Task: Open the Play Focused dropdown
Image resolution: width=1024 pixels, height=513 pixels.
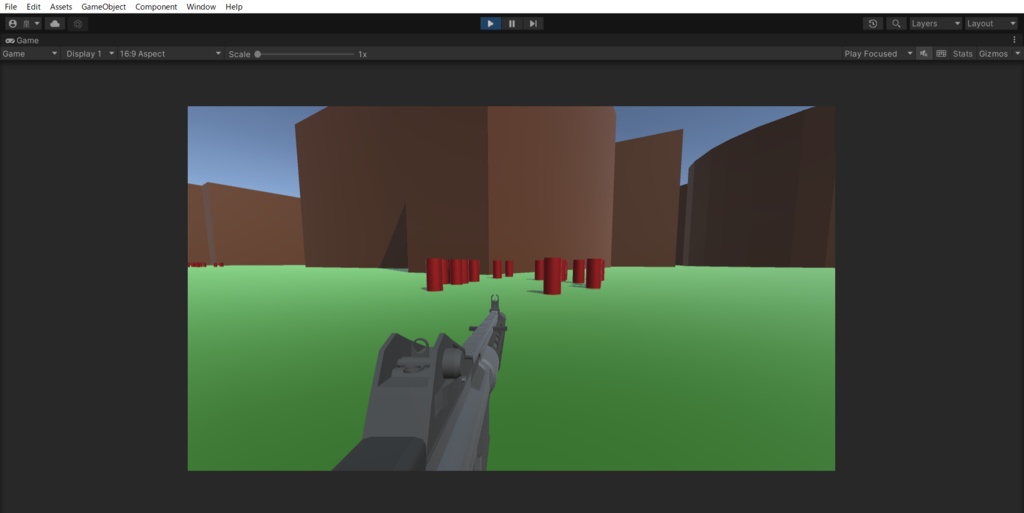Action: click(878, 54)
